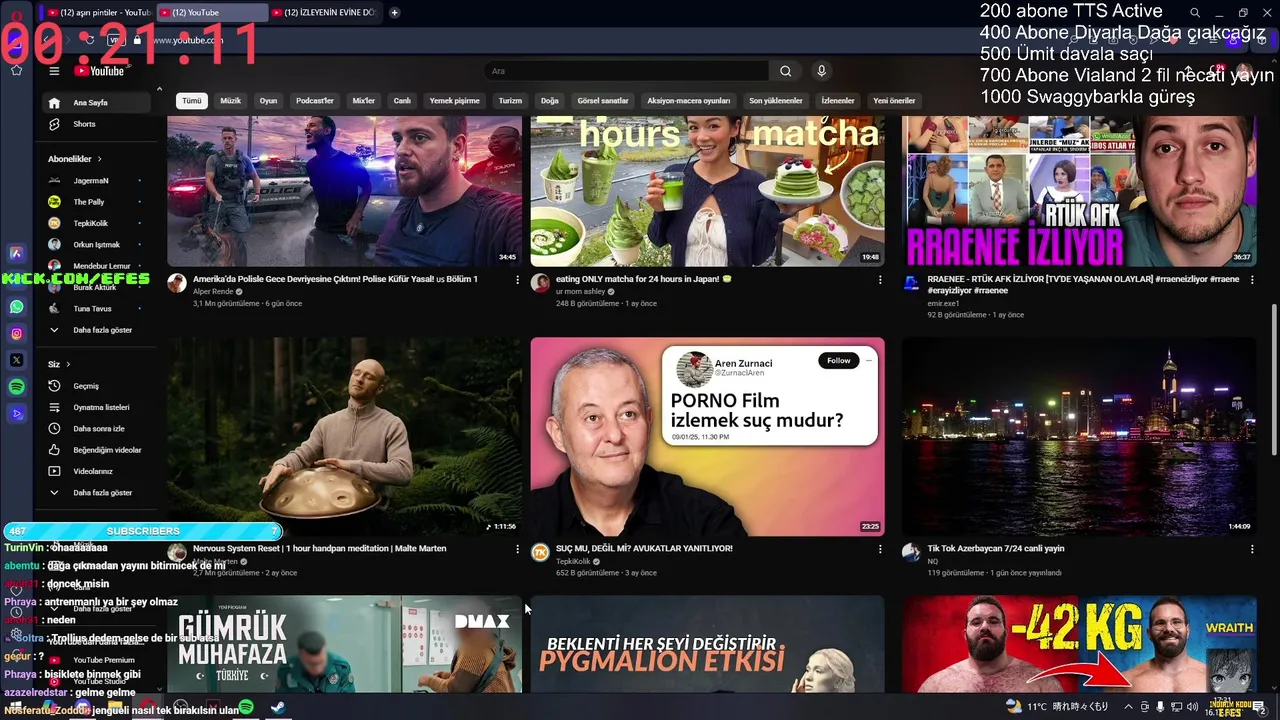Click the bookmarks star icon in the Opera sidebar
This screenshot has width=1280, height=720.
16,70
